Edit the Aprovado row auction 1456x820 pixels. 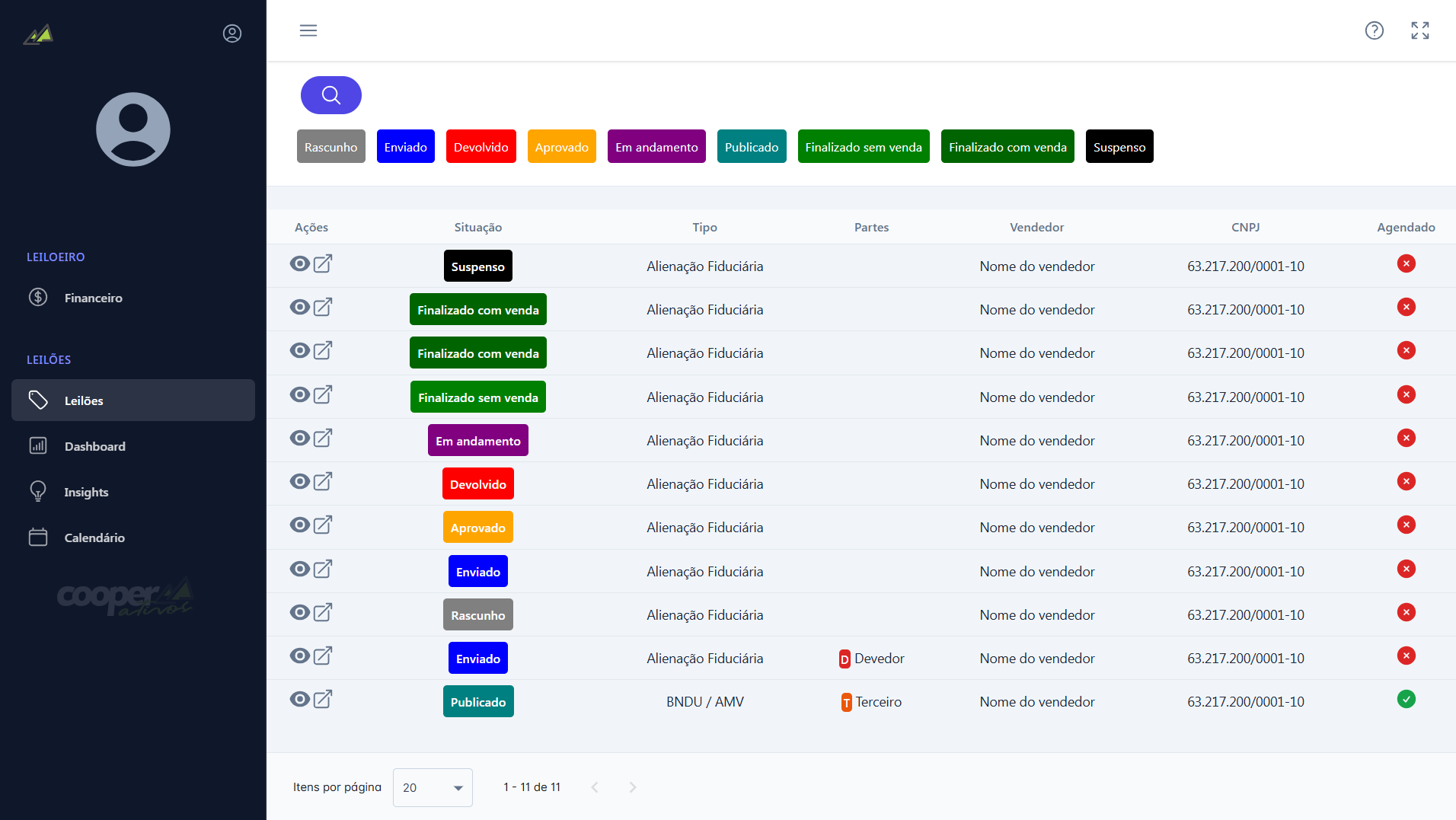pos(323,525)
